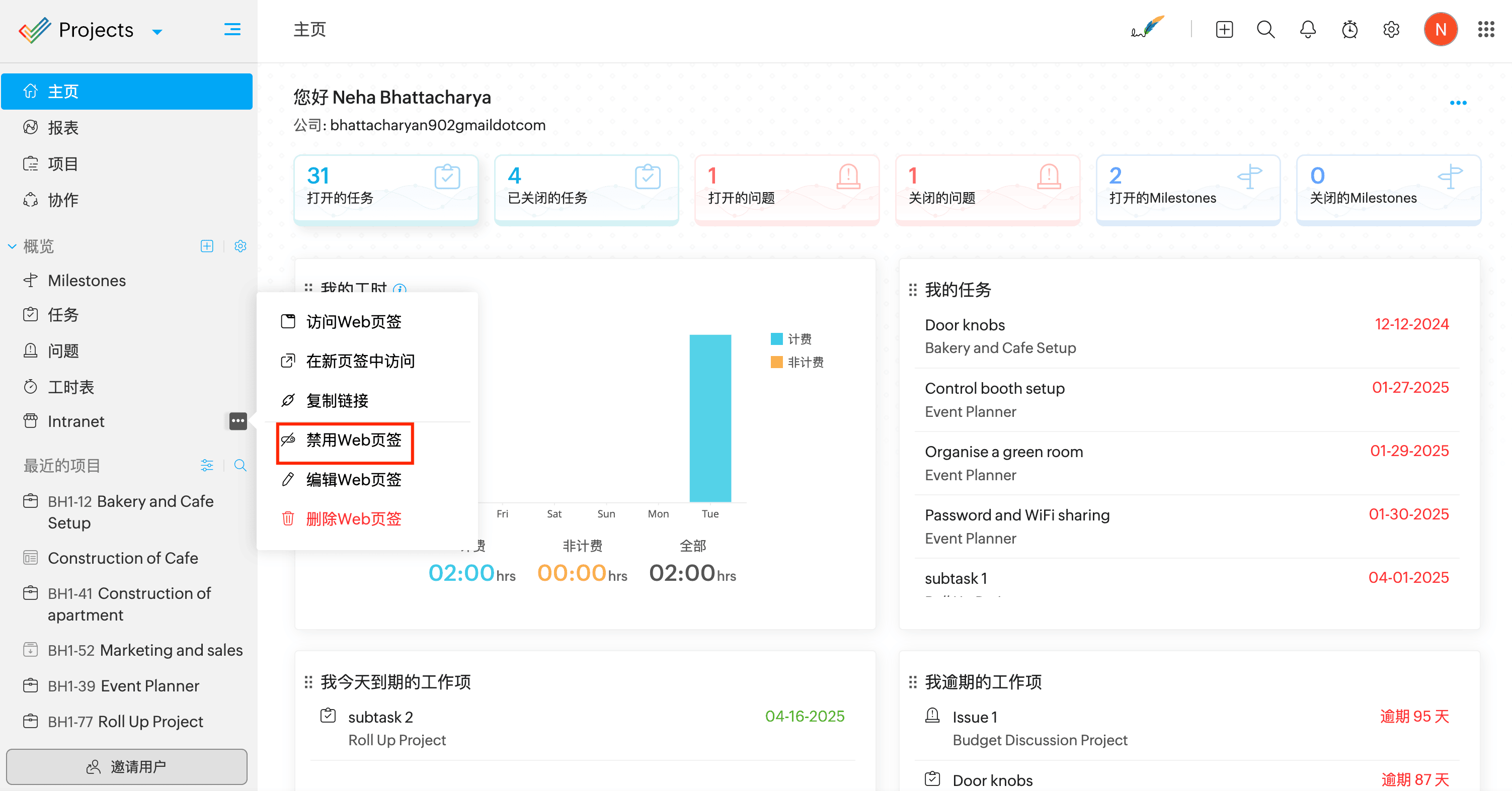
Task: Open the Control booth setup task
Action: pos(994,388)
